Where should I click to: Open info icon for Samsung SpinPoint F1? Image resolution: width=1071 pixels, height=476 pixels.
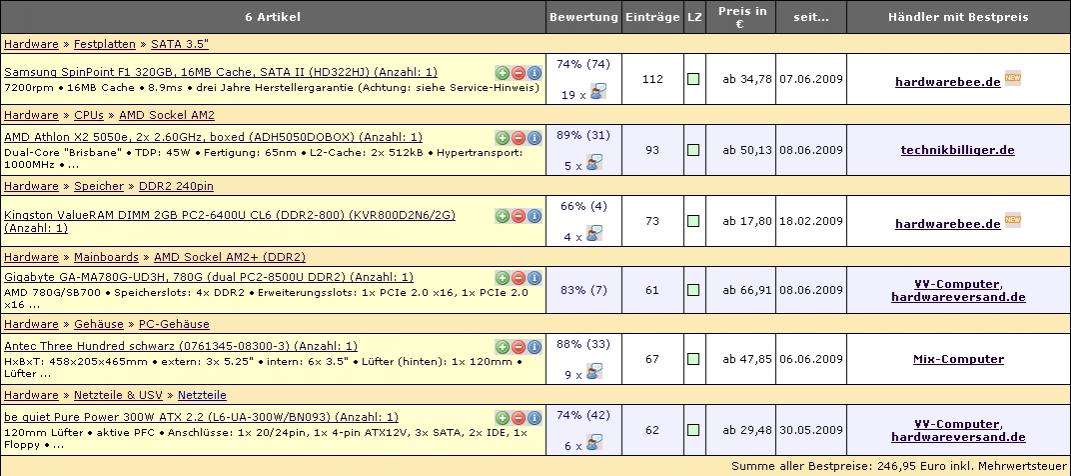click(534, 72)
